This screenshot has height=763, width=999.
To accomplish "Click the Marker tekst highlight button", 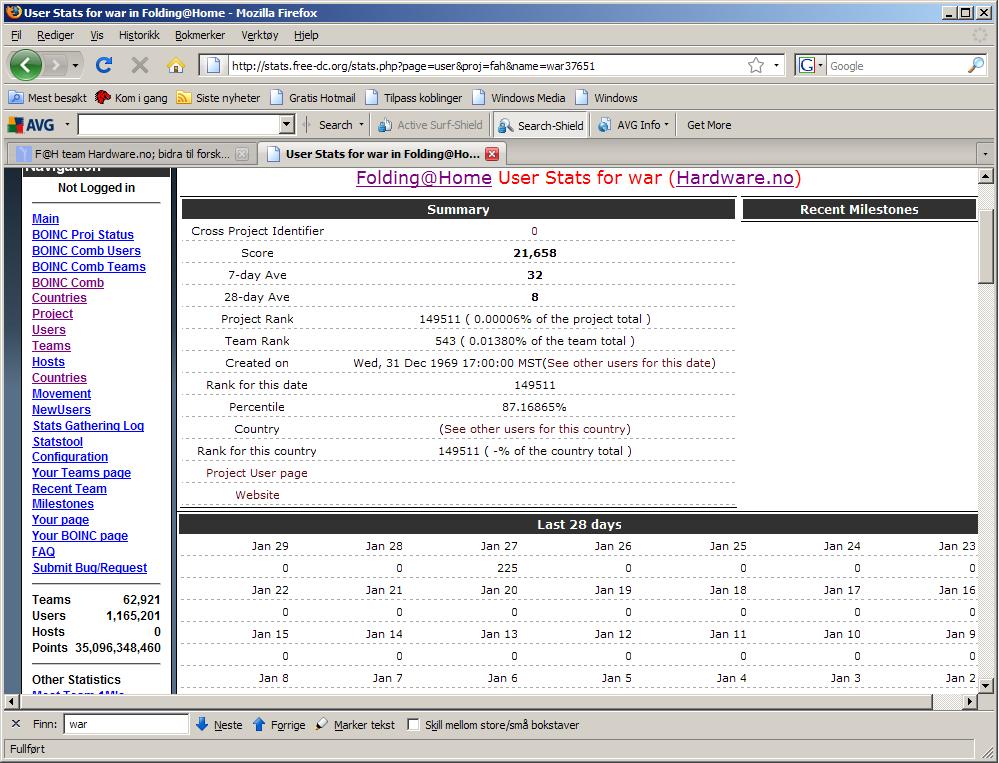I will pyautogui.click(x=355, y=724).
